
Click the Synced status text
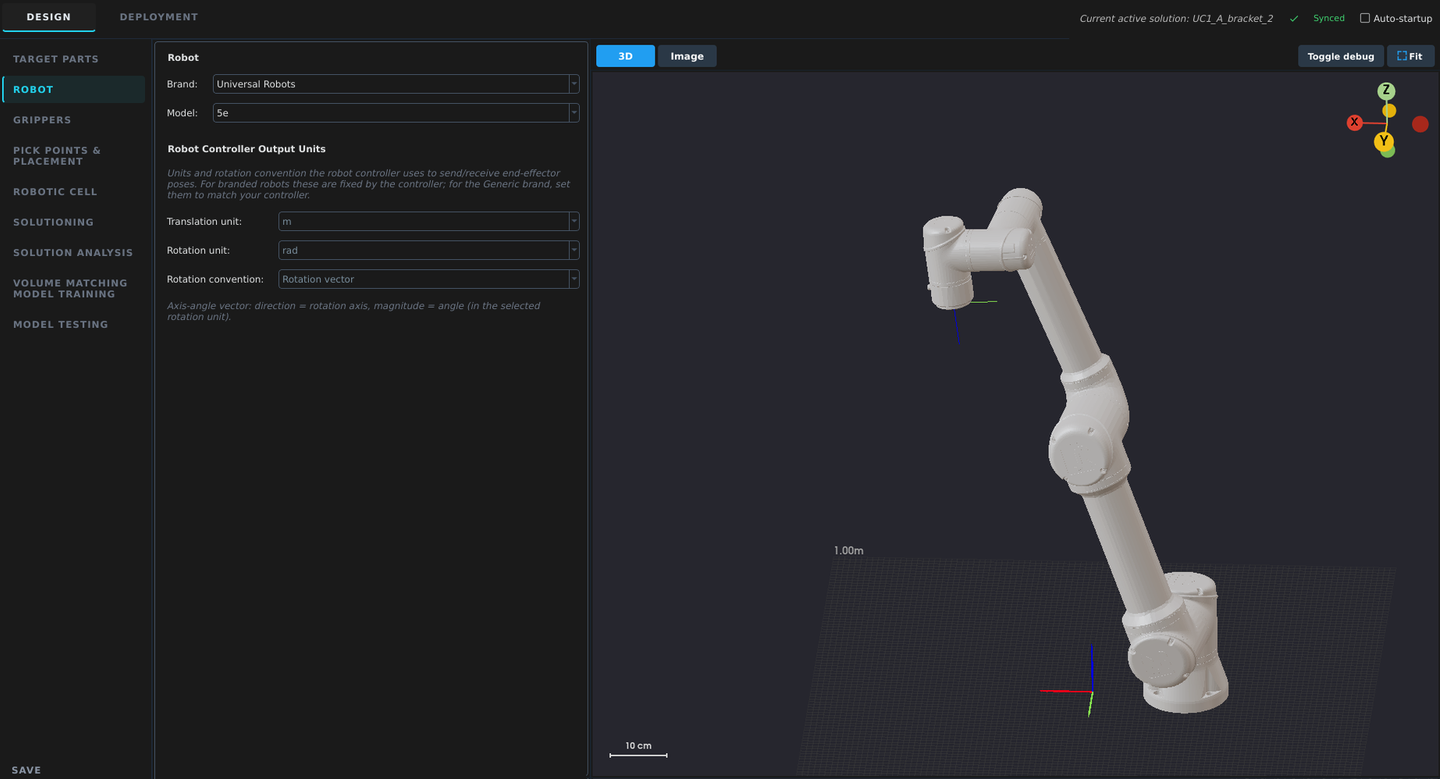[x=1329, y=19]
